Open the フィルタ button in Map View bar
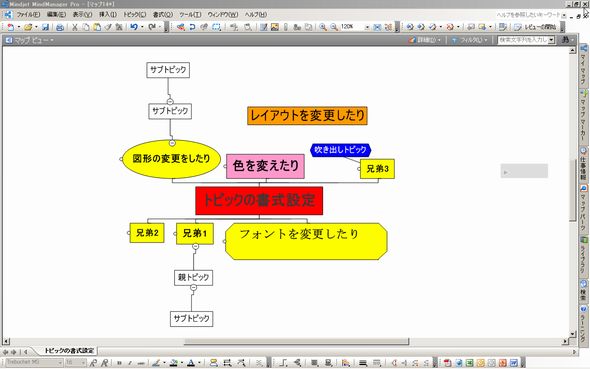 pyautogui.click(x=469, y=39)
